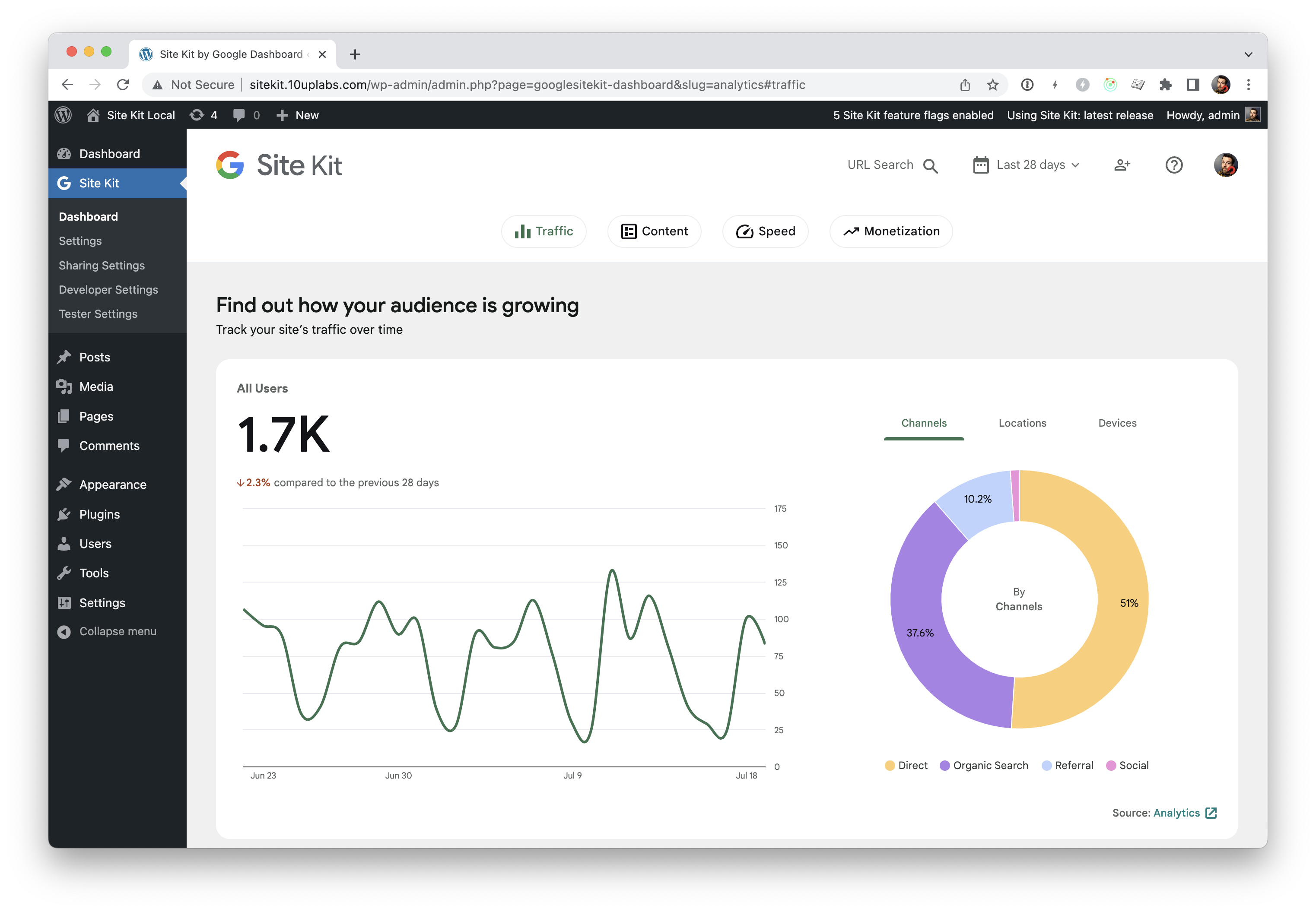Open Sharing Settings in sidebar

point(102,265)
